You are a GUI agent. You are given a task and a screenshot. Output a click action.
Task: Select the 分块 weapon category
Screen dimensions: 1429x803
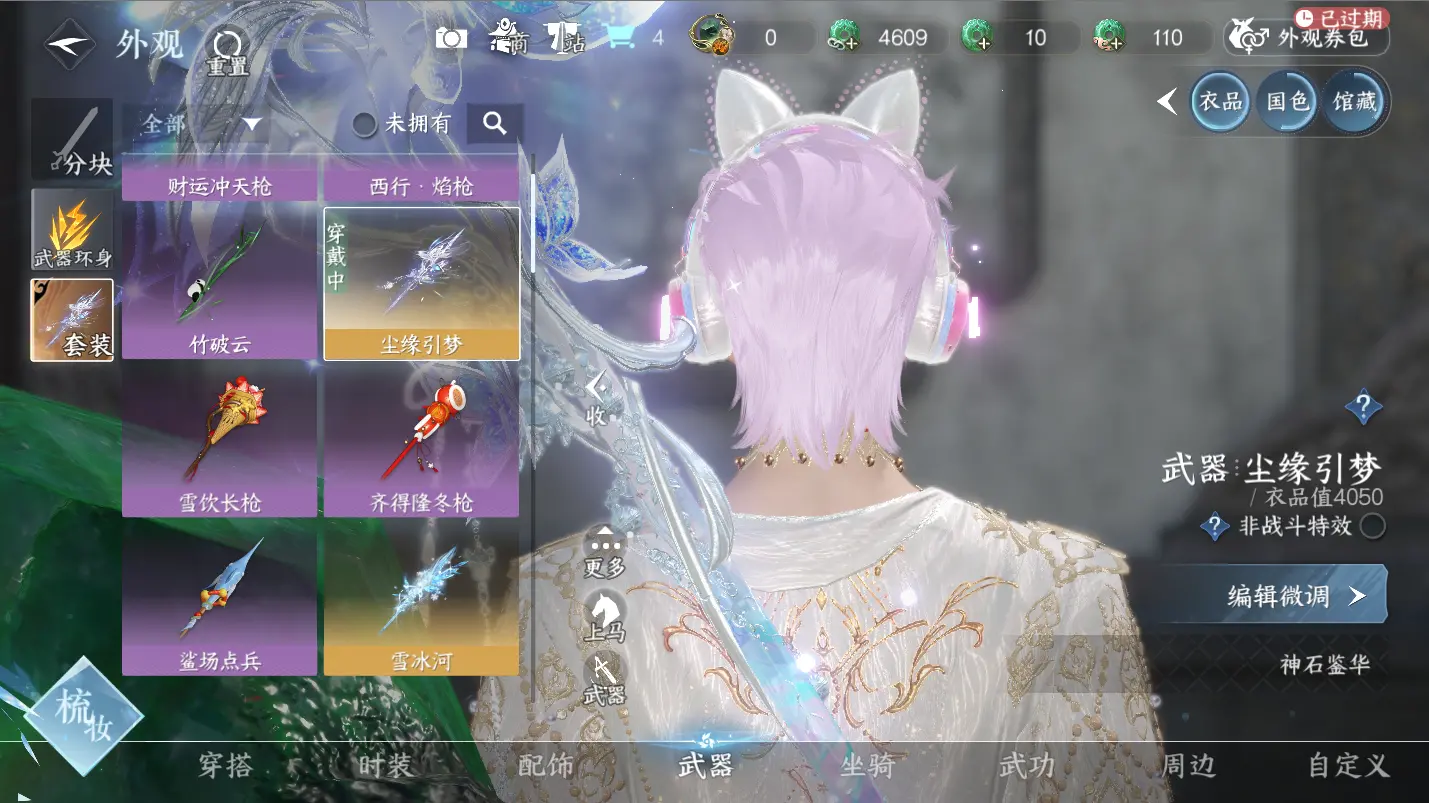[x=72, y=140]
